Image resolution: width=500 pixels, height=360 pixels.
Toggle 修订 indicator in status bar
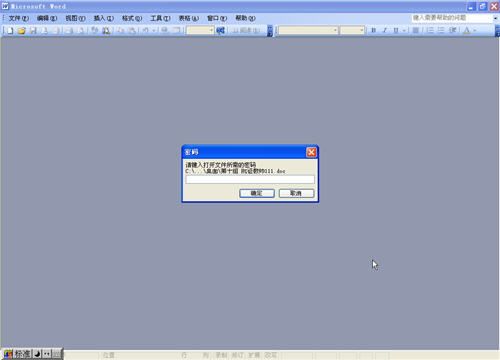[237, 355]
